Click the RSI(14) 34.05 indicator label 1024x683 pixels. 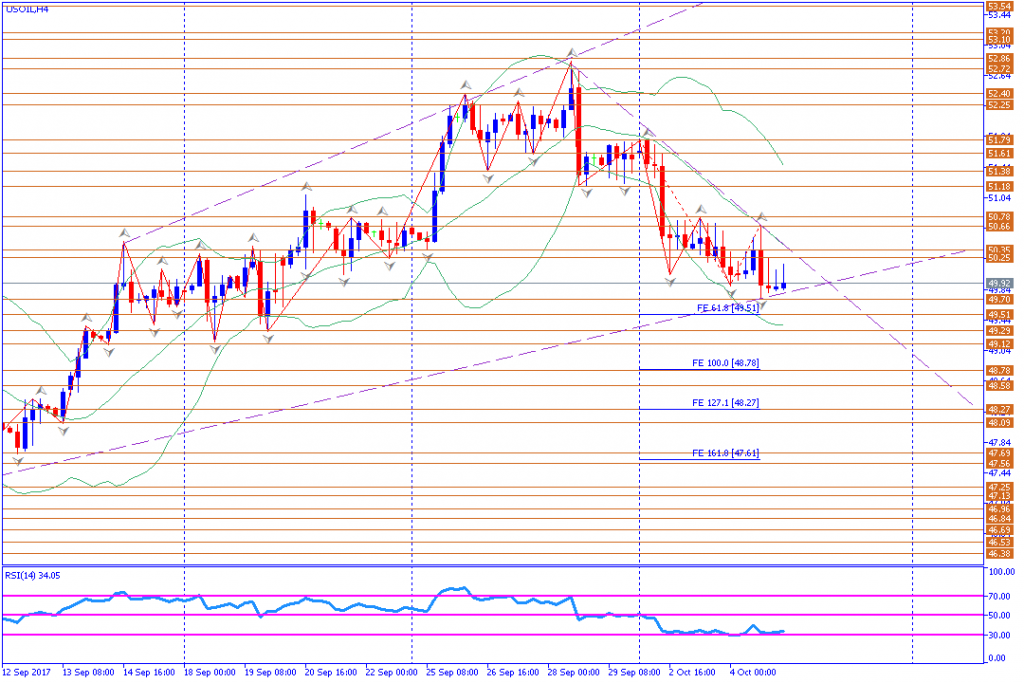(x=32, y=575)
